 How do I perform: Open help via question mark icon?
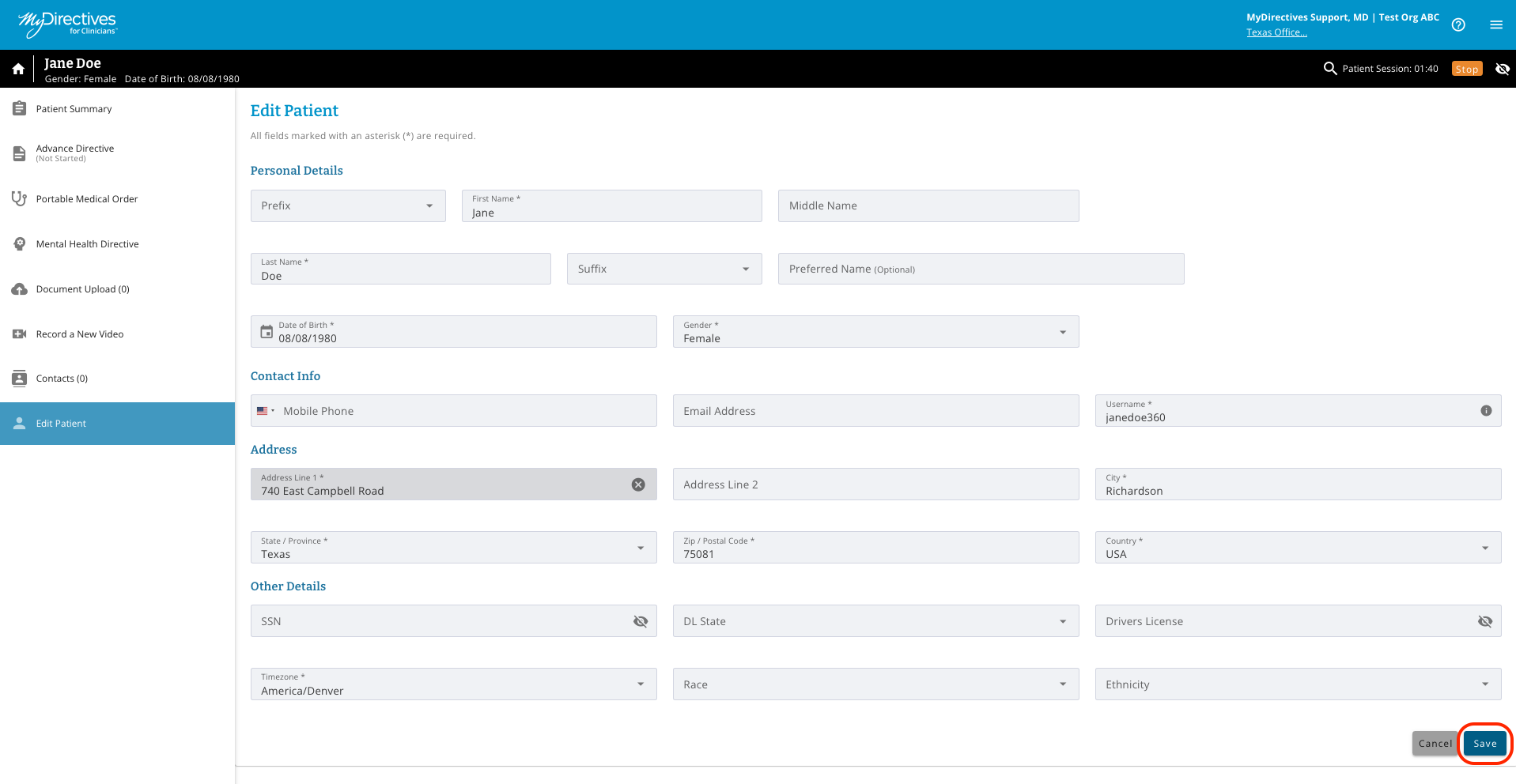pos(1458,24)
